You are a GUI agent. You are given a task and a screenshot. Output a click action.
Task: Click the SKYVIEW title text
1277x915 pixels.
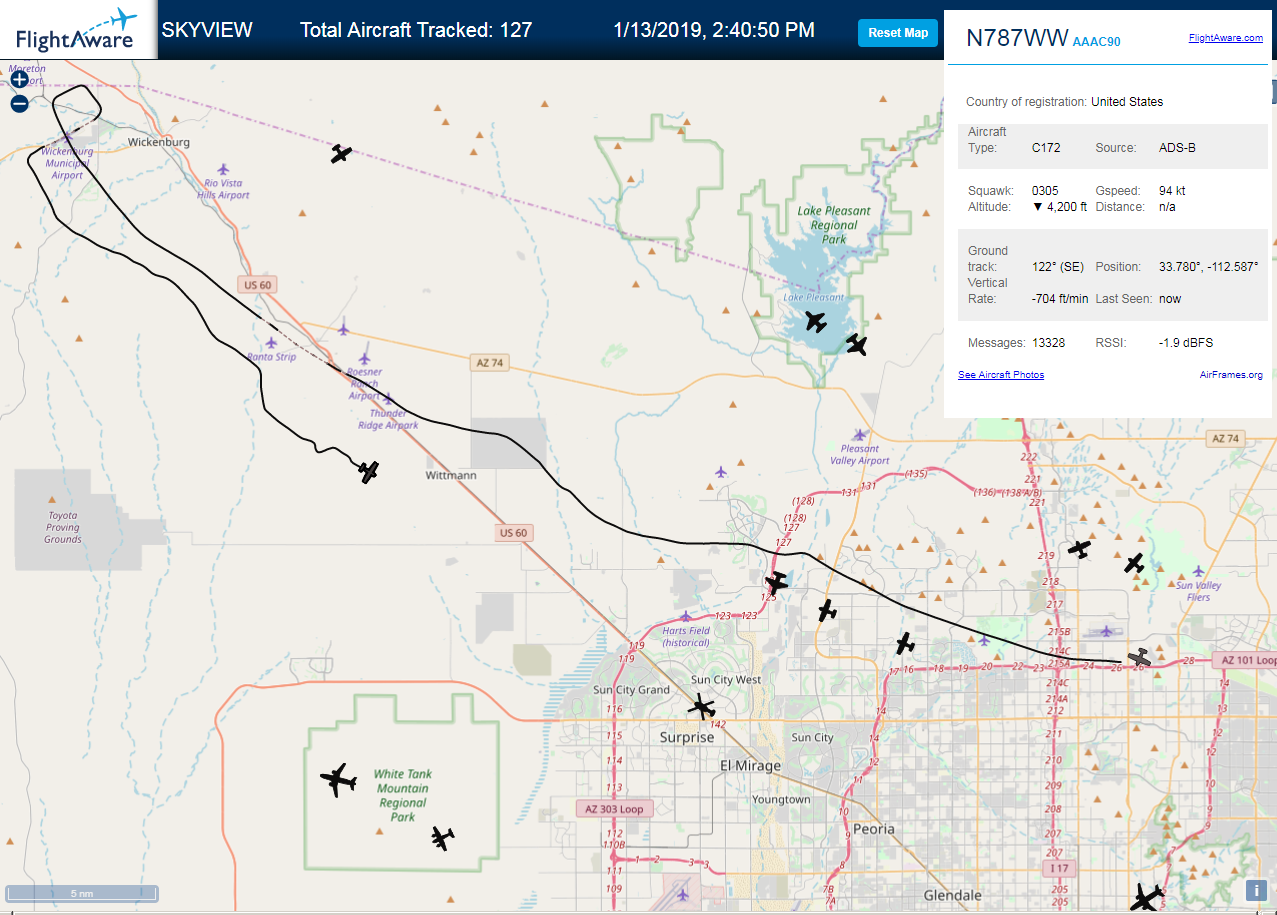(x=207, y=30)
